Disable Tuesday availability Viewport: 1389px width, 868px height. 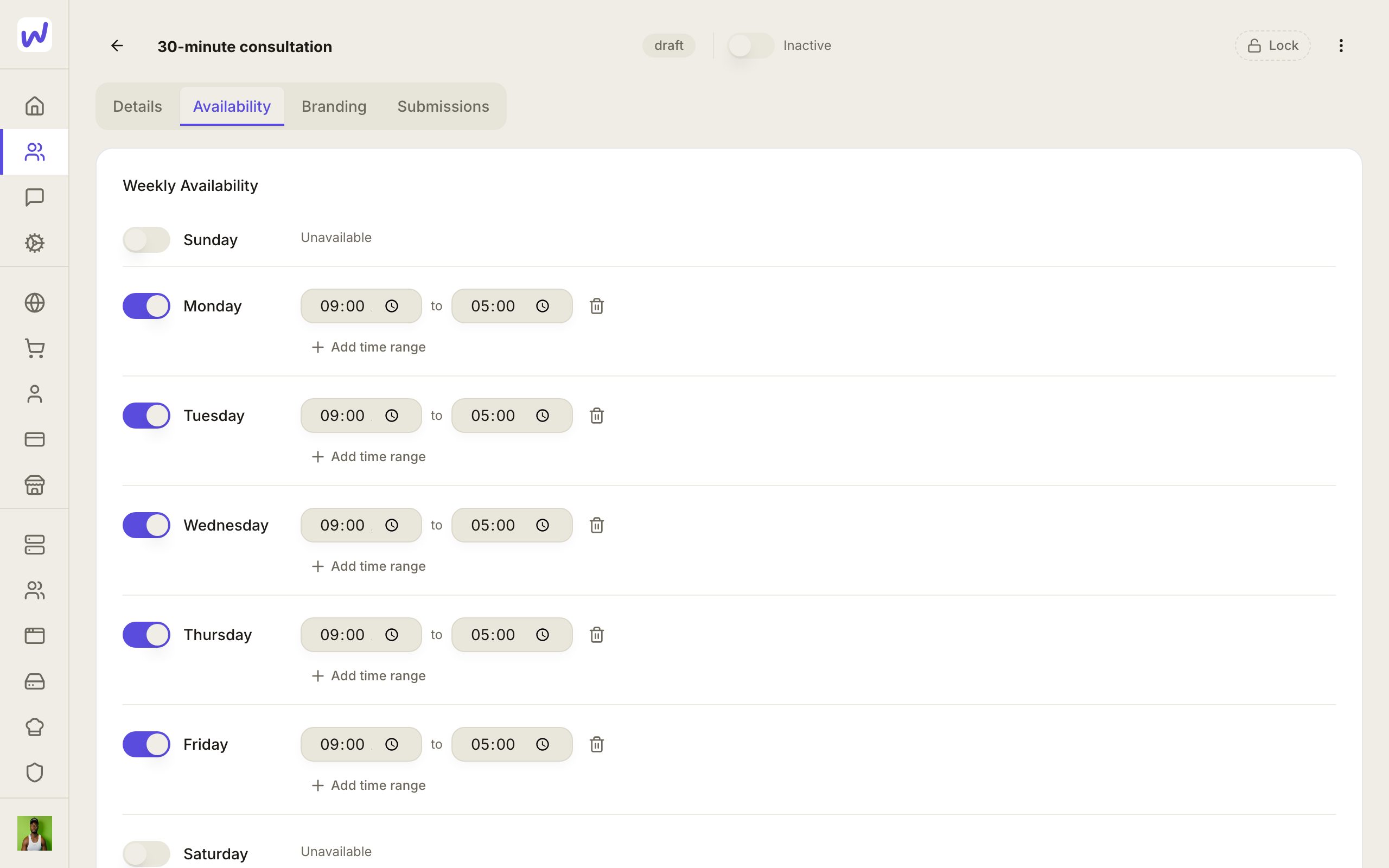click(146, 416)
